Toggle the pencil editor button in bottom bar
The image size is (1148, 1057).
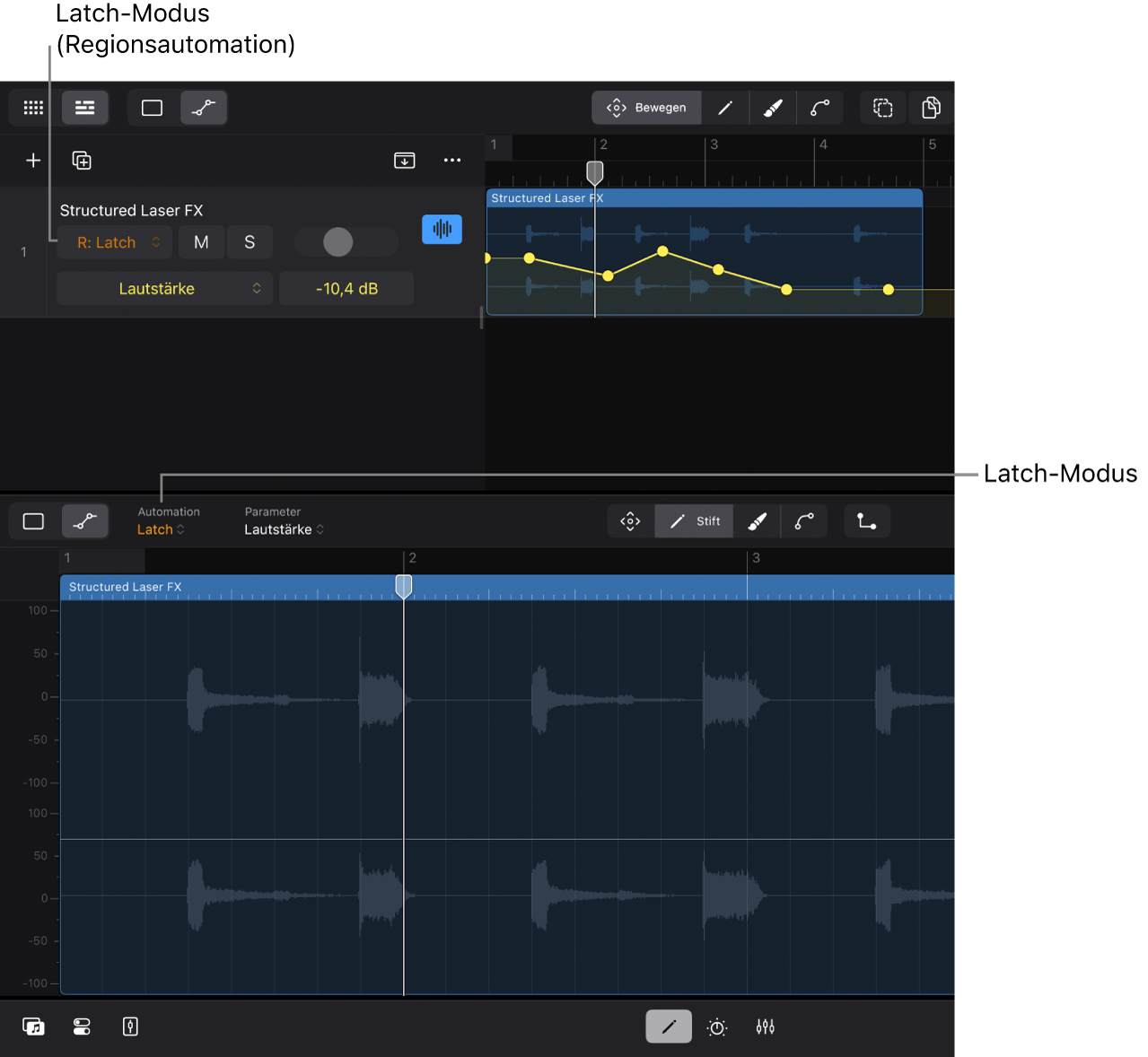click(669, 1026)
